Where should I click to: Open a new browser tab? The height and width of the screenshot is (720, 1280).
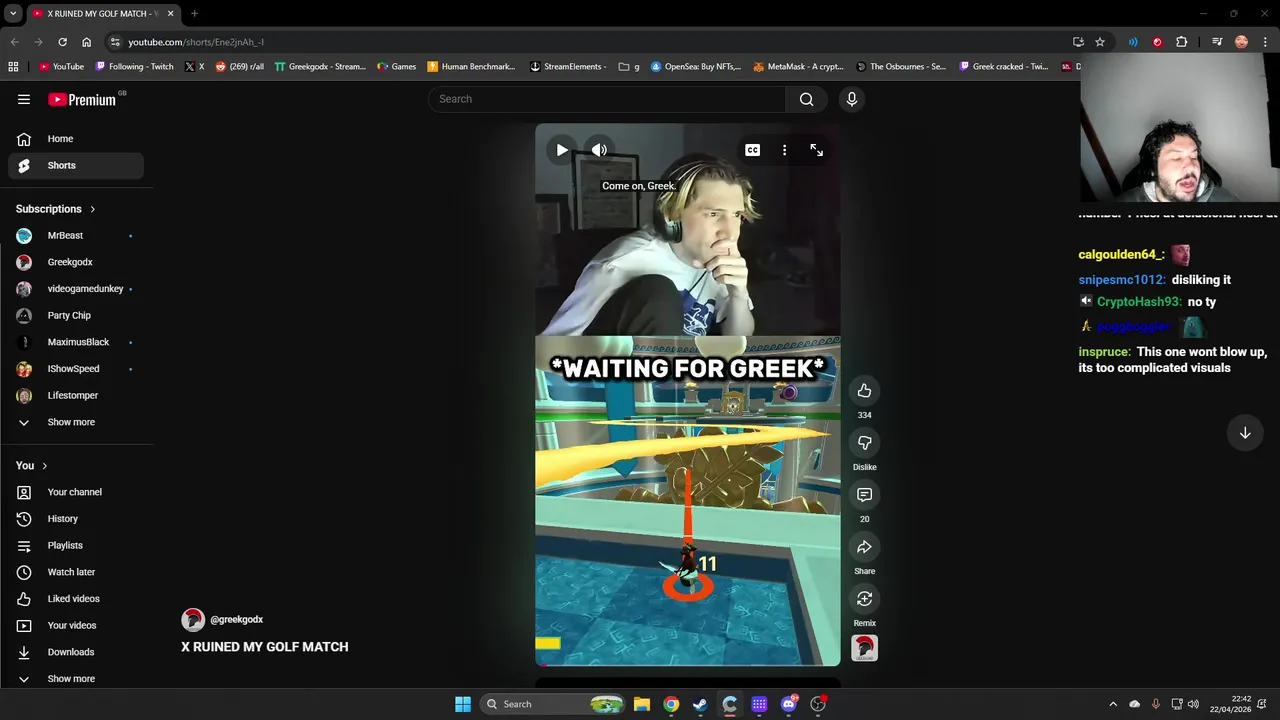pos(194,14)
